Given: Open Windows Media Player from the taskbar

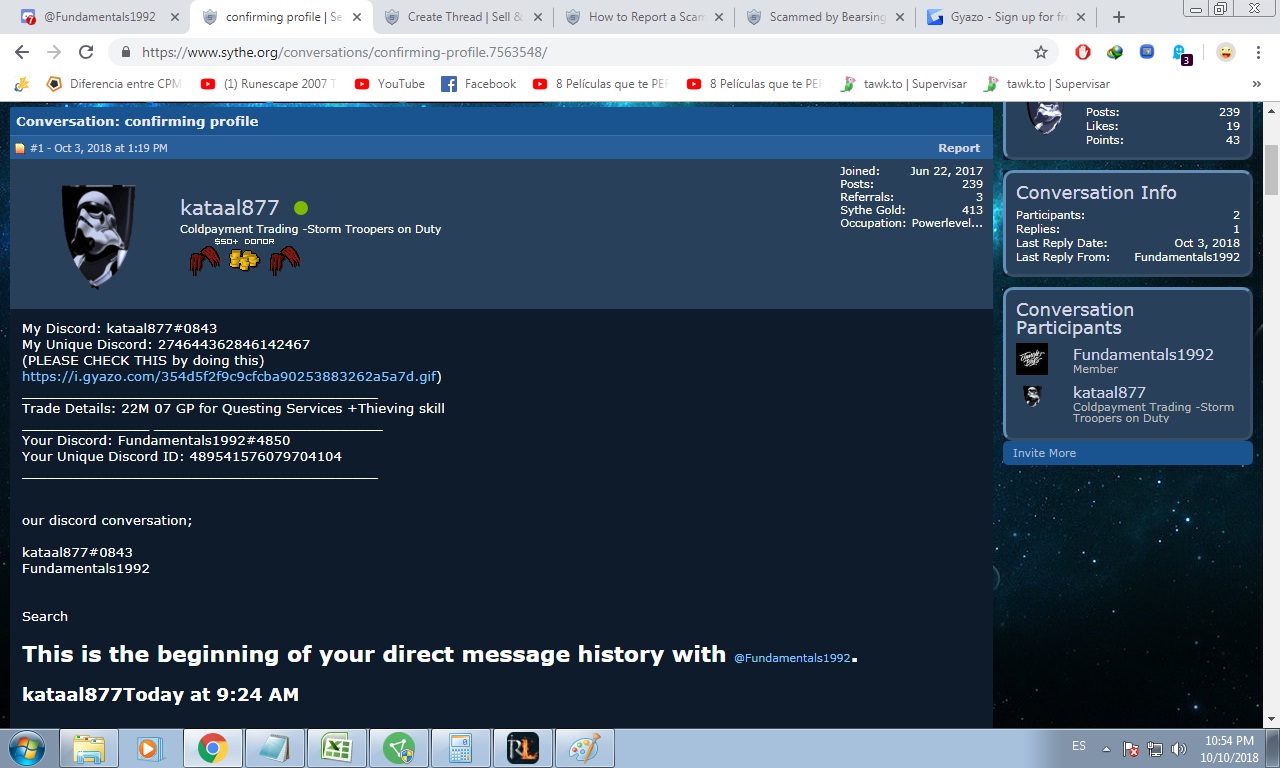Looking at the screenshot, I should pyautogui.click(x=150, y=748).
